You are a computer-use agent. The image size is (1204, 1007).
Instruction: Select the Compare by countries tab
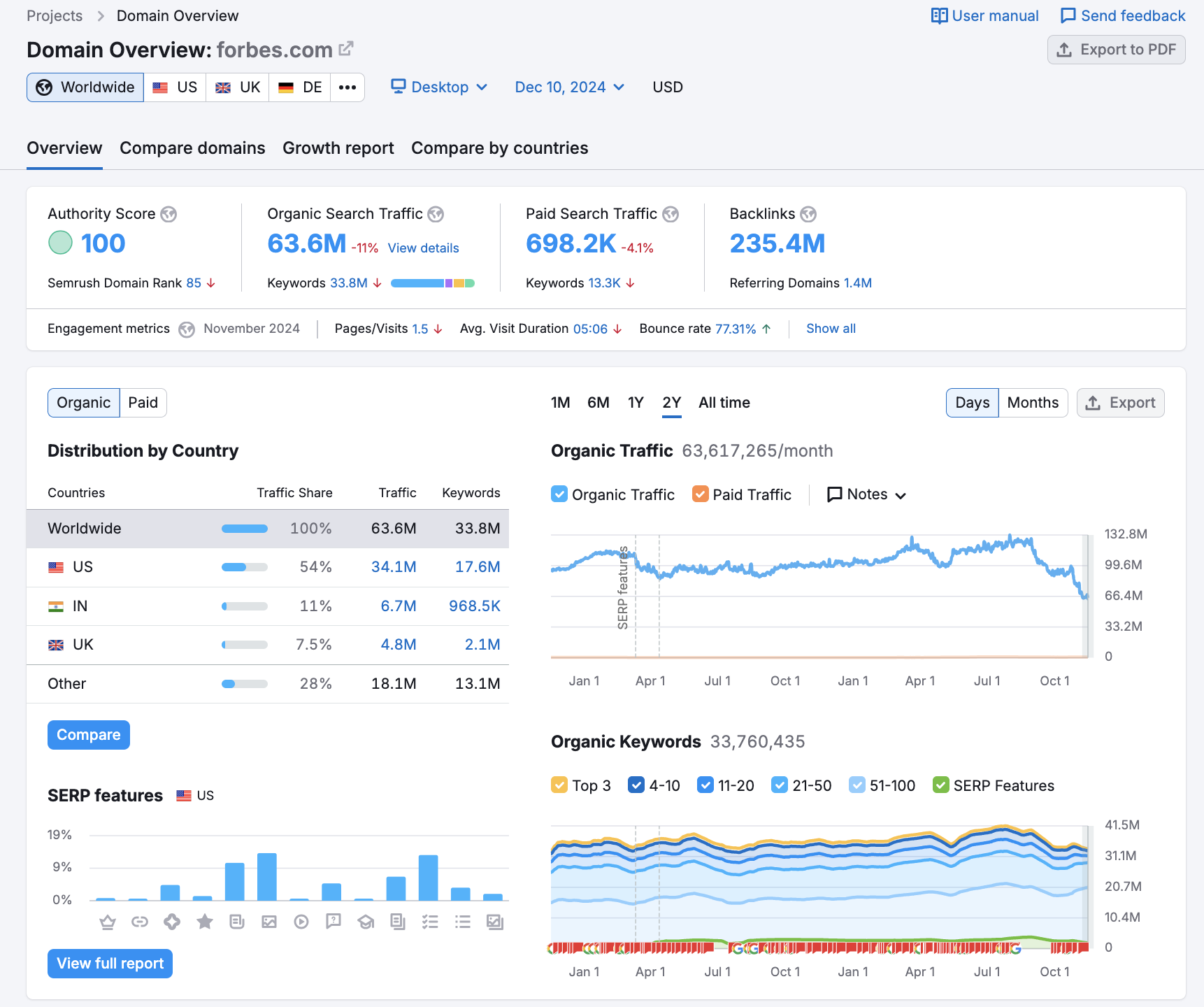tap(500, 148)
